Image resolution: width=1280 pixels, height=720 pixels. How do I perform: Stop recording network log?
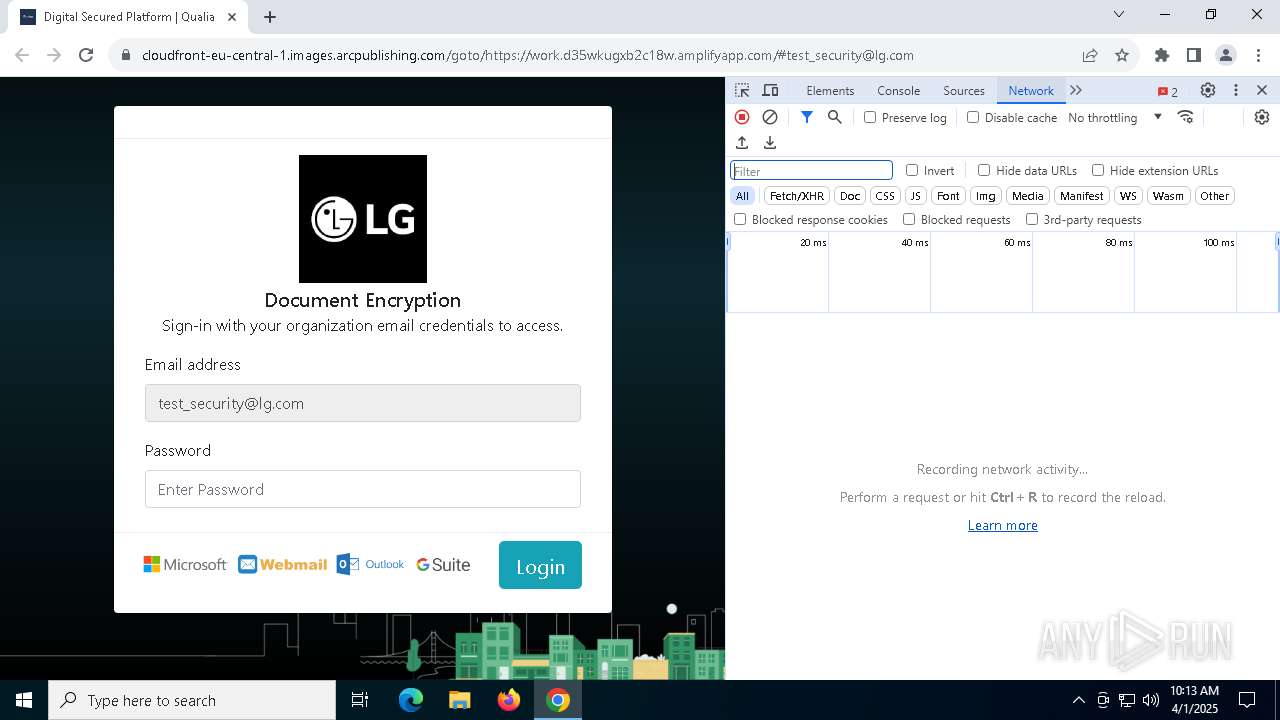742,117
